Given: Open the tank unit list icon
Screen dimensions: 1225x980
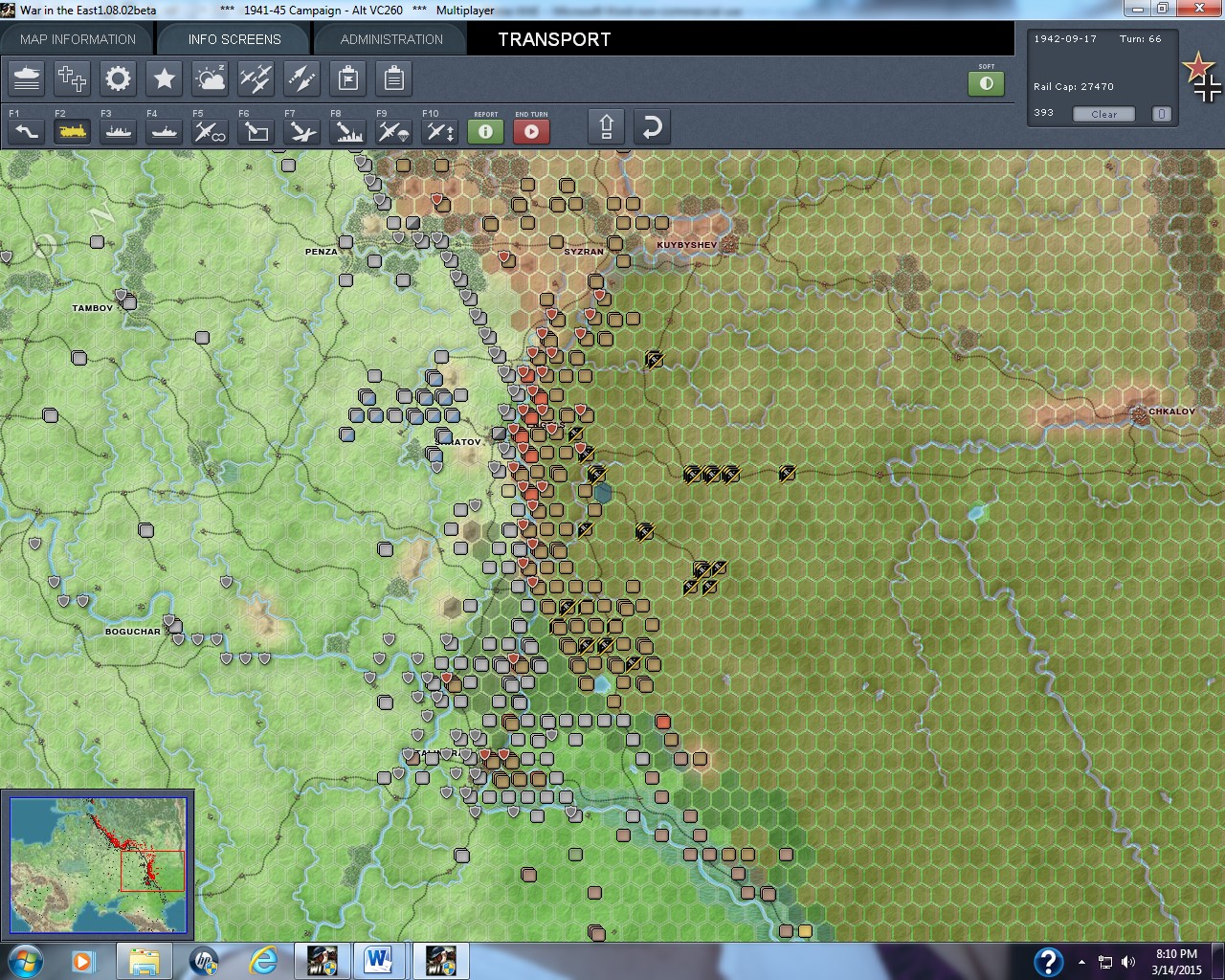Looking at the screenshot, I should (27, 78).
